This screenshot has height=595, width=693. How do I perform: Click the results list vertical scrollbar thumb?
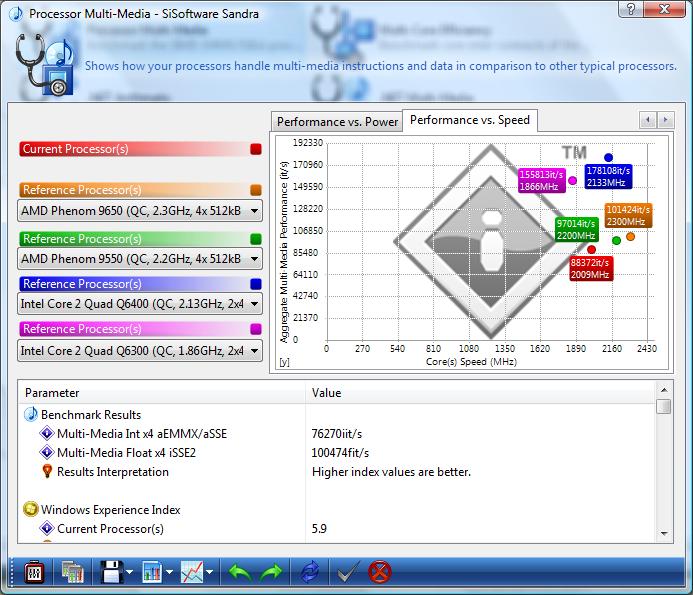coord(664,406)
